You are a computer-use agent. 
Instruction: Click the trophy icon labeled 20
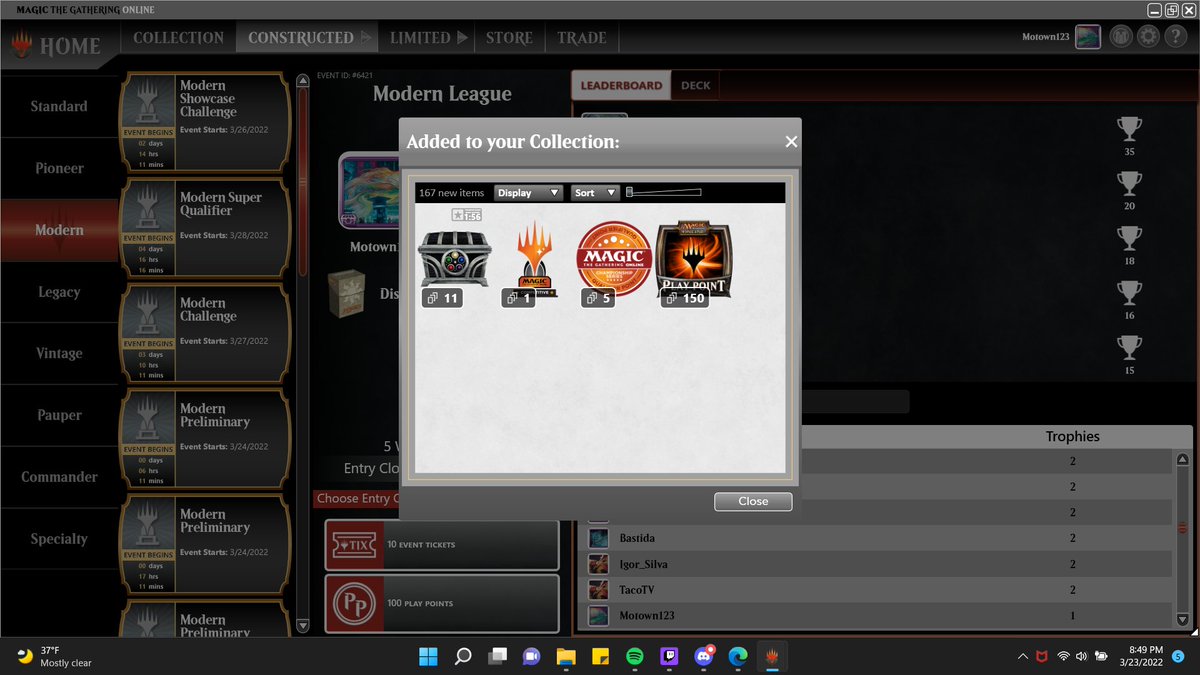click(1129, 184)
